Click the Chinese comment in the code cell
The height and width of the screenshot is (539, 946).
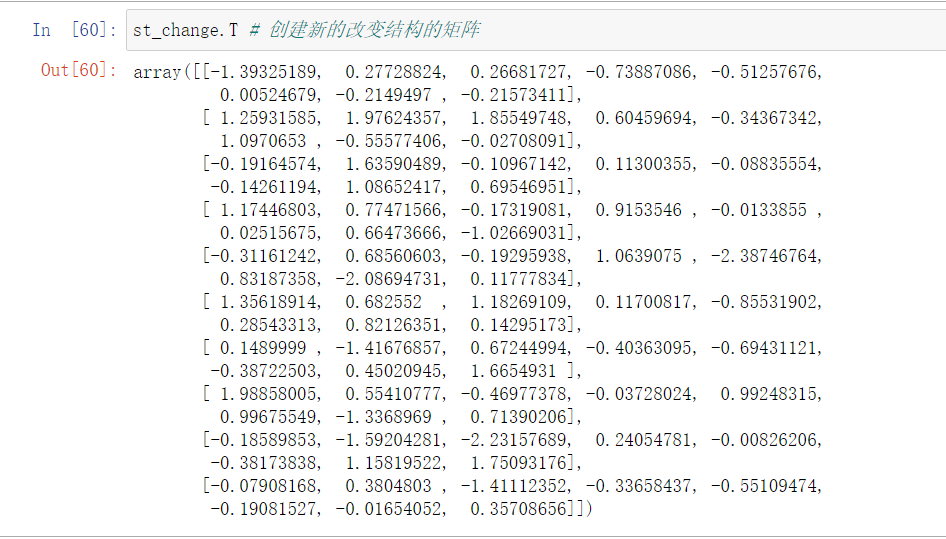click(x=364, y=30)
